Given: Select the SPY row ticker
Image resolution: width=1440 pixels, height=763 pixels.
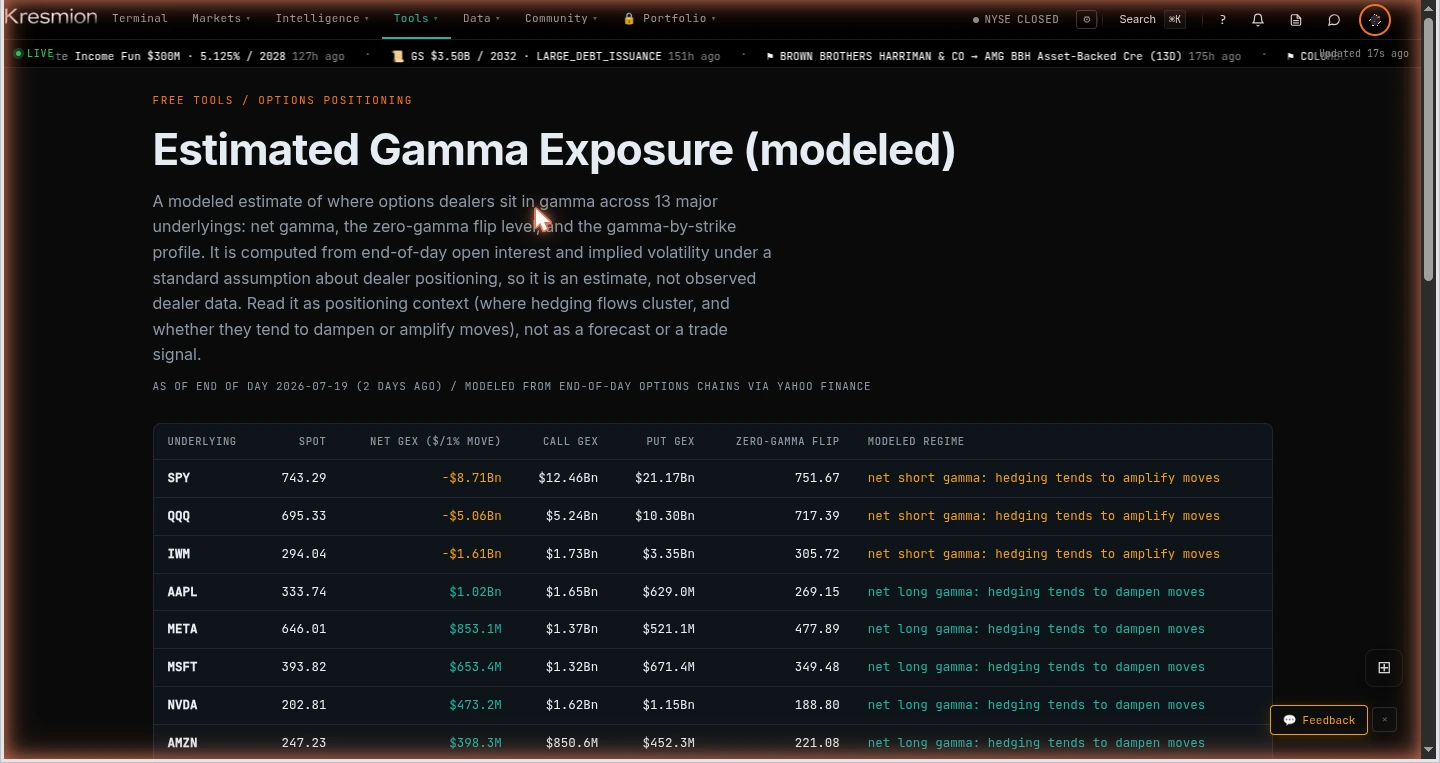Looking at the screenshot, I should (x=179, y=478).
